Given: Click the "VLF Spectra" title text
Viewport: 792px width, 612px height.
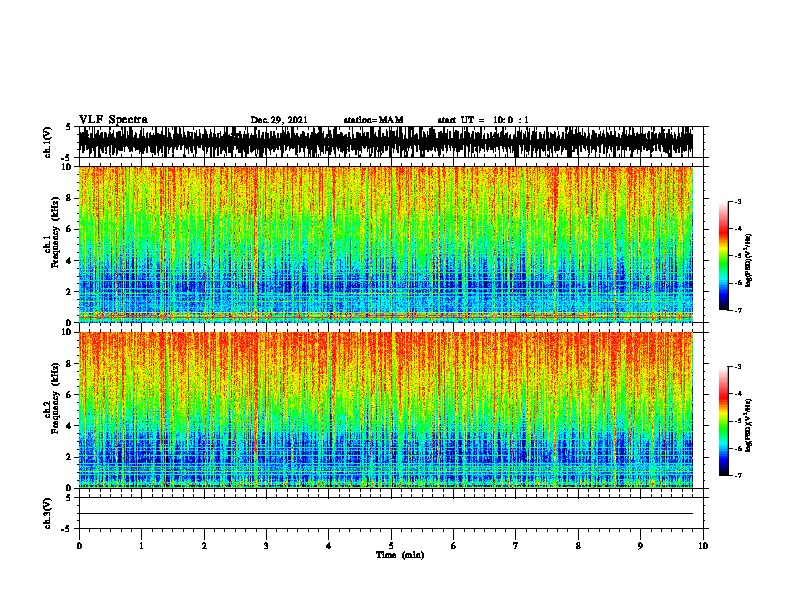Looking at the screenshot, I should tap(113, 119).
